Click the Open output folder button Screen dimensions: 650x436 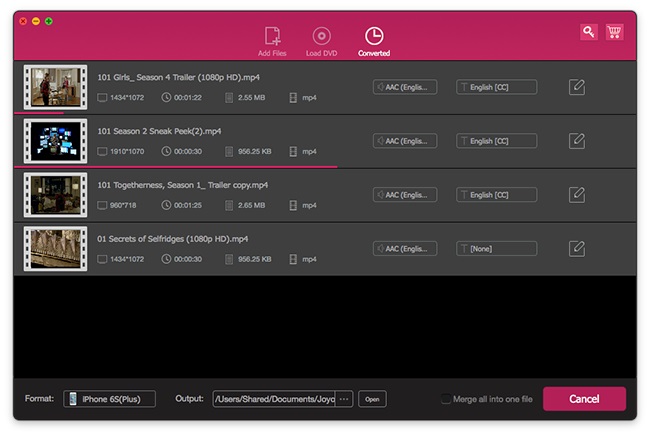(x=372, y=399)
